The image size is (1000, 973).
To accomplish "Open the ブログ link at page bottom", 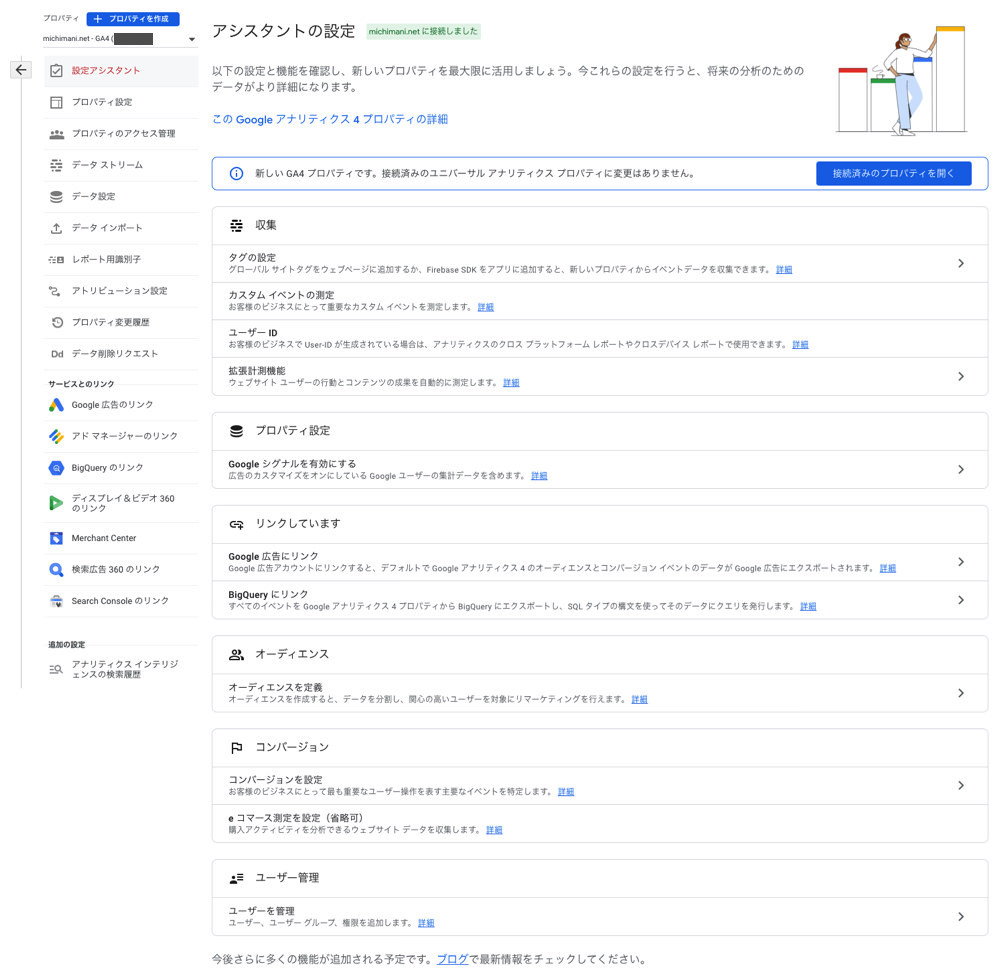I will click(452, 958).
